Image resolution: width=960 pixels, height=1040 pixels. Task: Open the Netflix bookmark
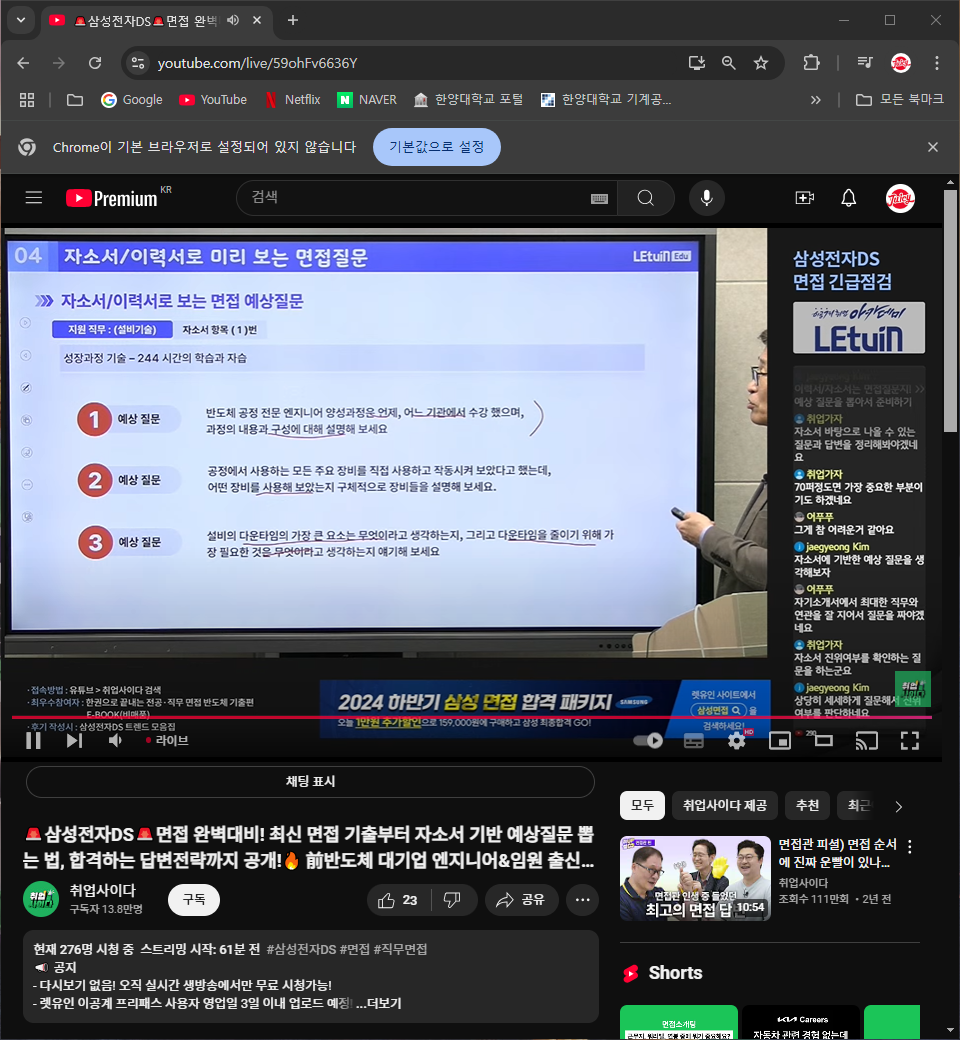(x=292, y=100)
